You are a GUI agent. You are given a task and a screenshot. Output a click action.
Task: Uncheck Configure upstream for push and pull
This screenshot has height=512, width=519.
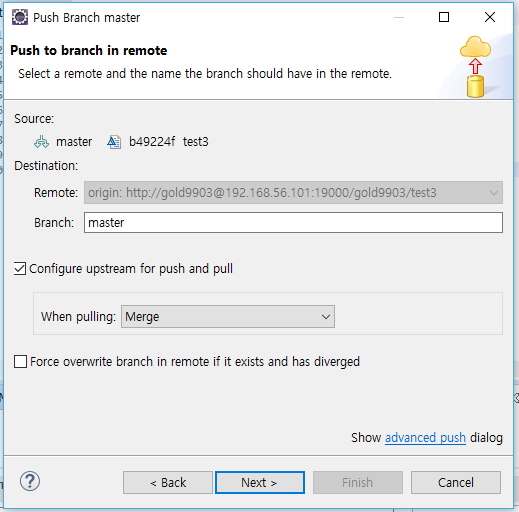[x=20, y=269]
